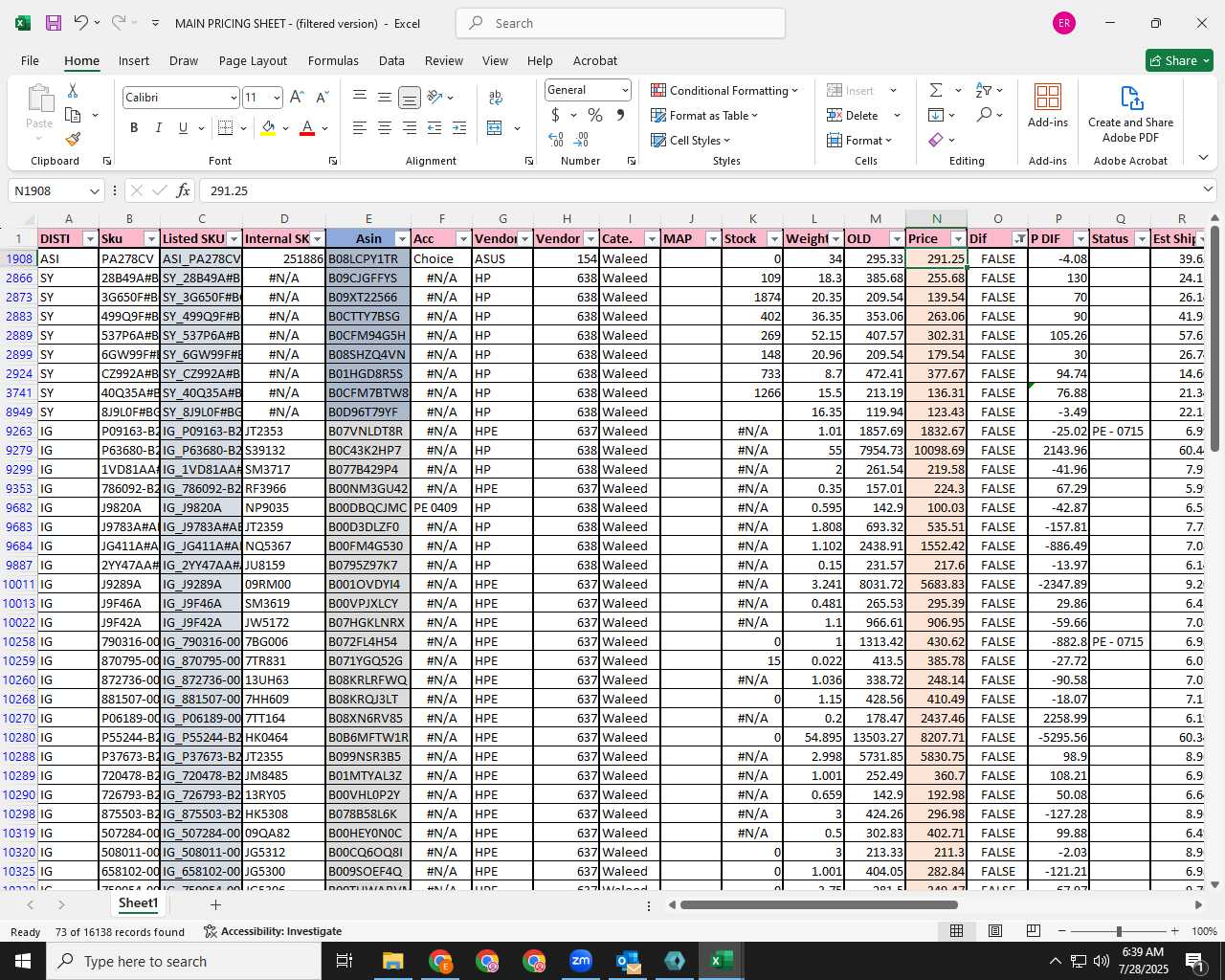
Task: Activate the Format Painter brush
Action: point(73,140)
